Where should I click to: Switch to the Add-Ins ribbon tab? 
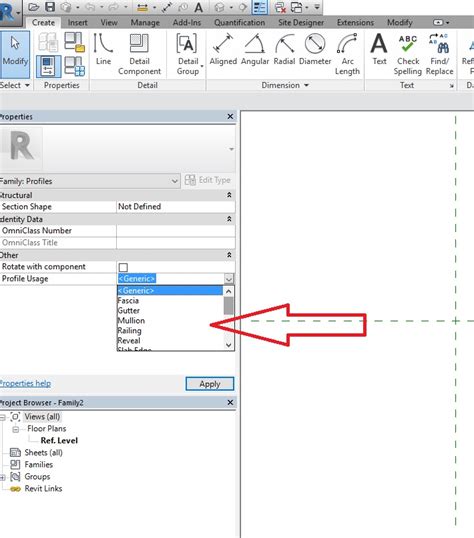(x=187, y=23)
